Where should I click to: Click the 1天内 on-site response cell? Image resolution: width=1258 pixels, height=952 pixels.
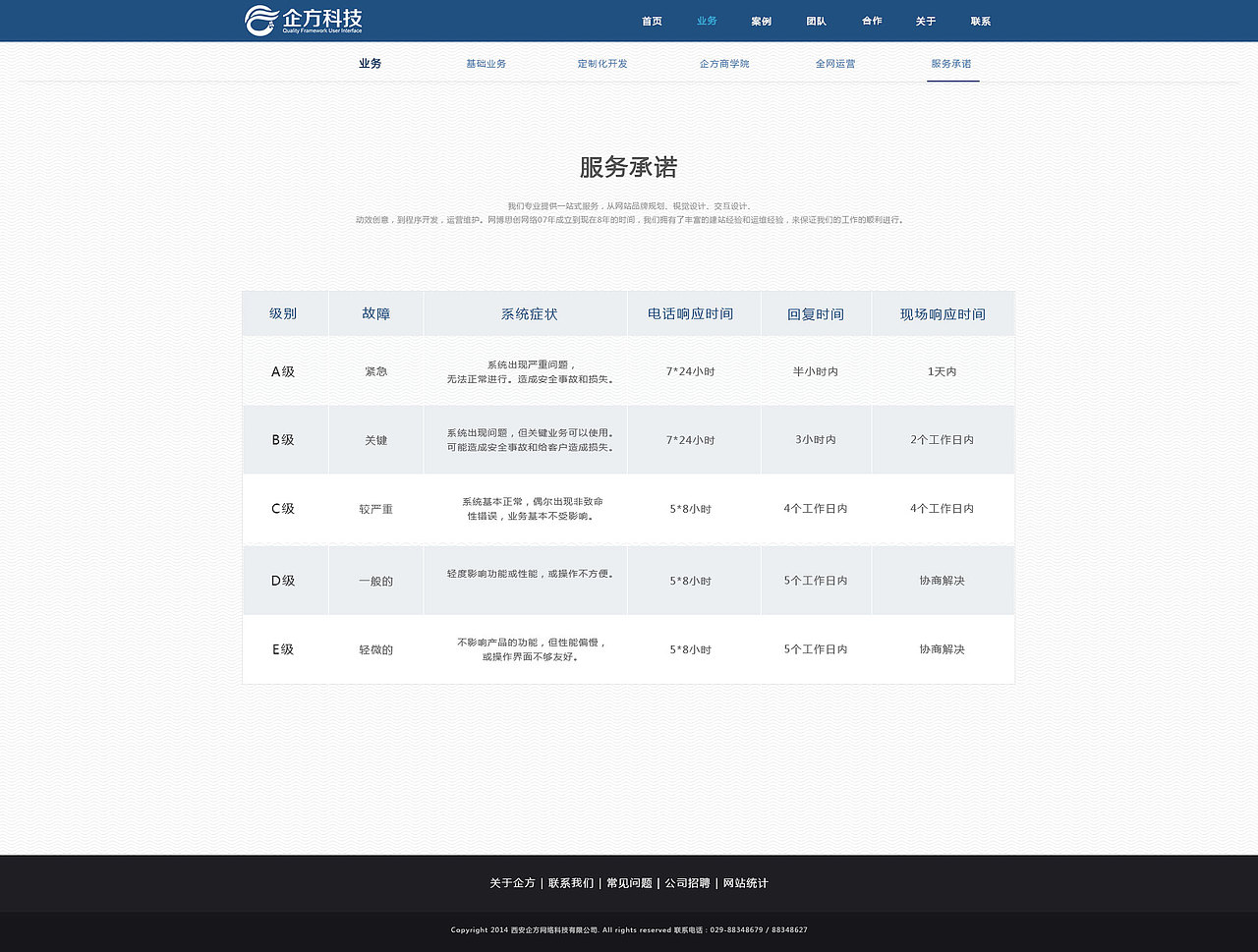943,371
